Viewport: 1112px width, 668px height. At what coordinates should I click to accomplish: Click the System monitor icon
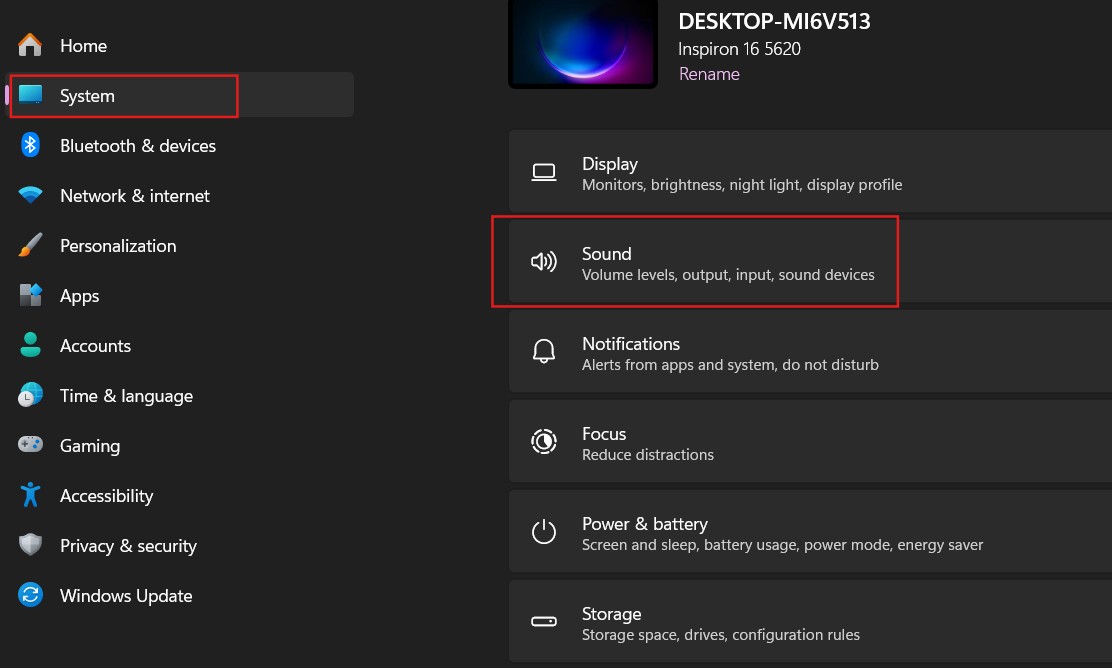click(x=30, y=94)
